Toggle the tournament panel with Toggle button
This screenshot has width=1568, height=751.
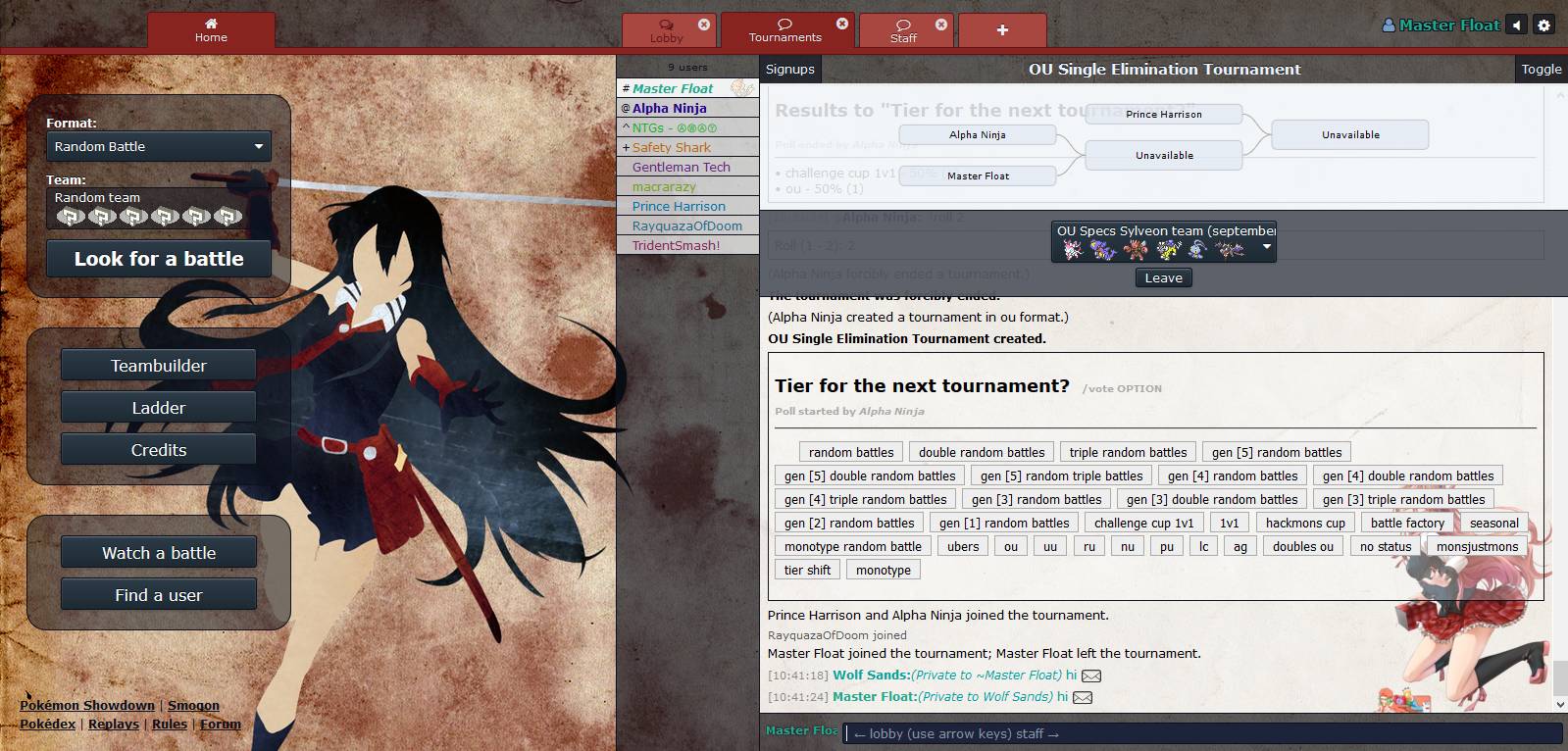coord(1541,69)
